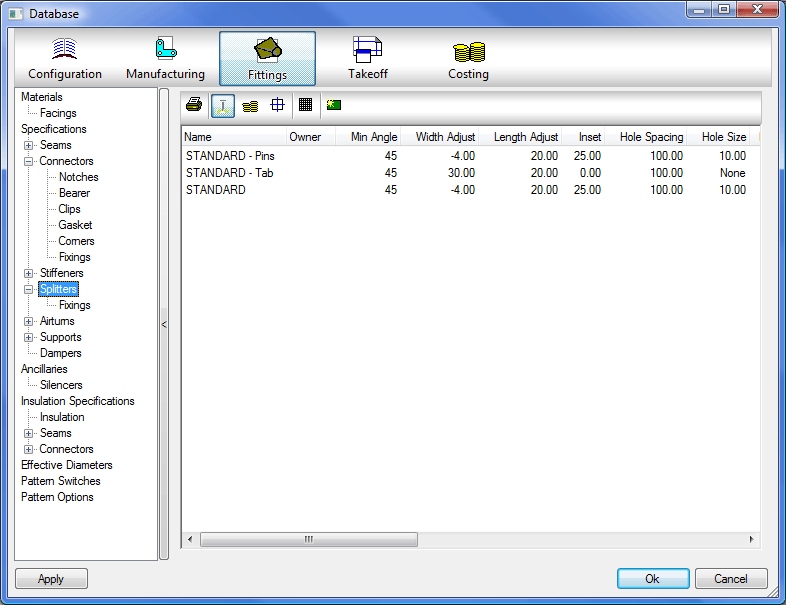Click the None Hole Size value
The image size is (786, 605).
[x=732, y=173]
